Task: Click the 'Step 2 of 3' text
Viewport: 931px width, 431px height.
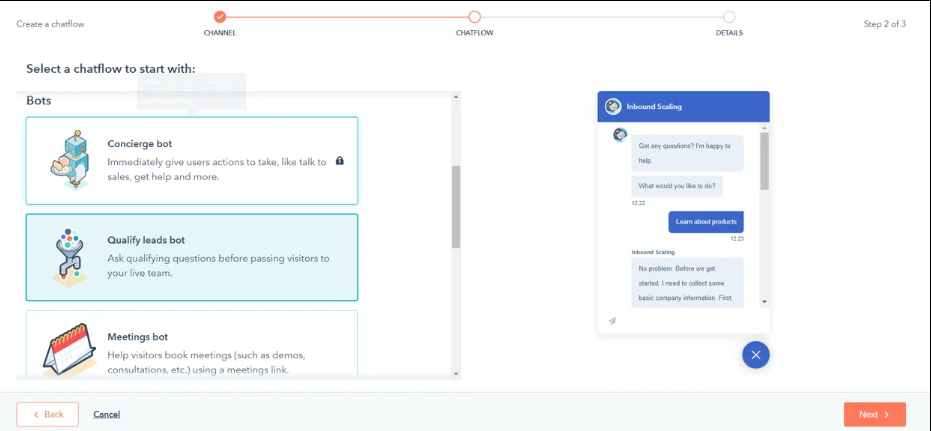Action: [x=885, y=24]
